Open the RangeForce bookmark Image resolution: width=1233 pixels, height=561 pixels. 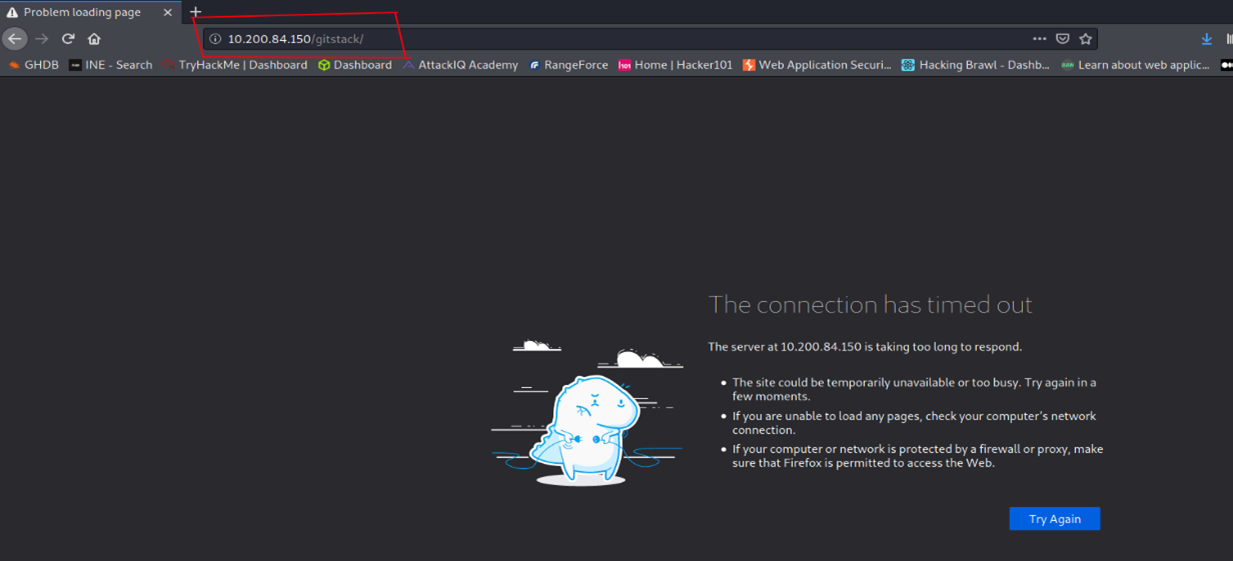tap(568, 65)
